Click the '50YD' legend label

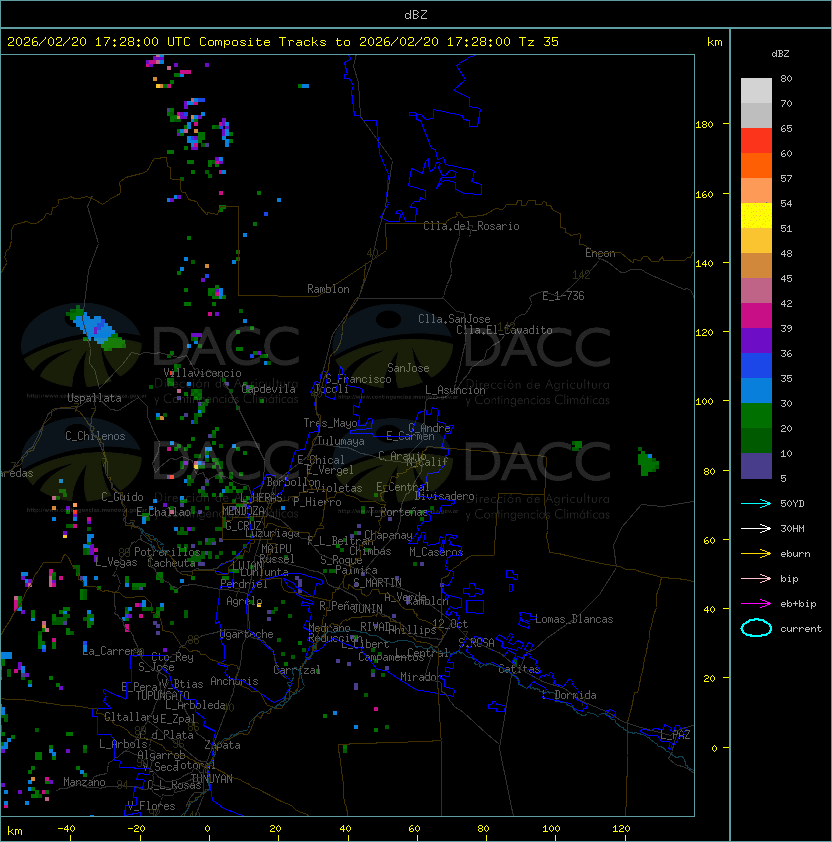pyautogui.click(x=792, y=503)
